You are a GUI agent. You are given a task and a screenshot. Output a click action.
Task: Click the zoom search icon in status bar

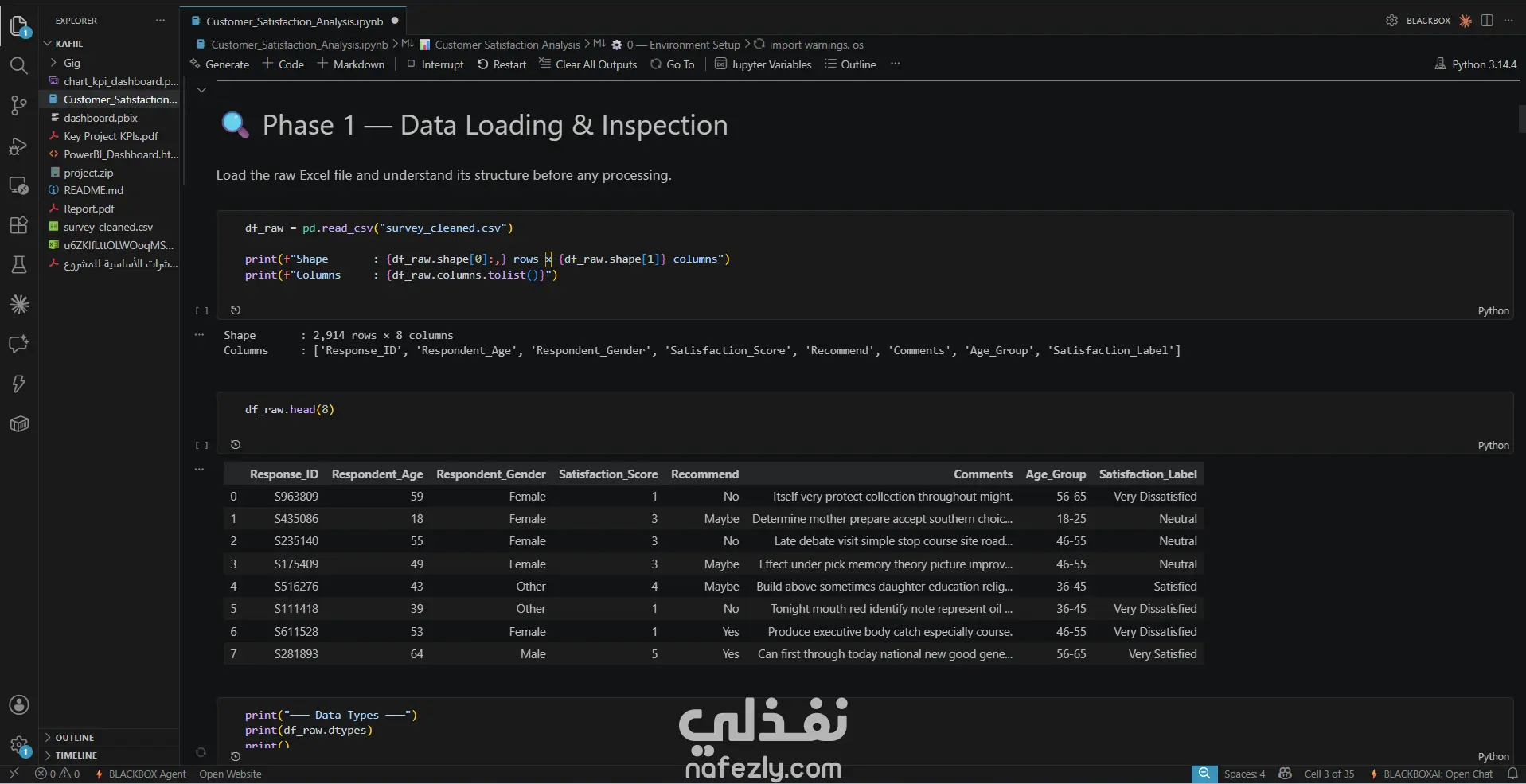pyautogui.click(x=1204, y=774)
